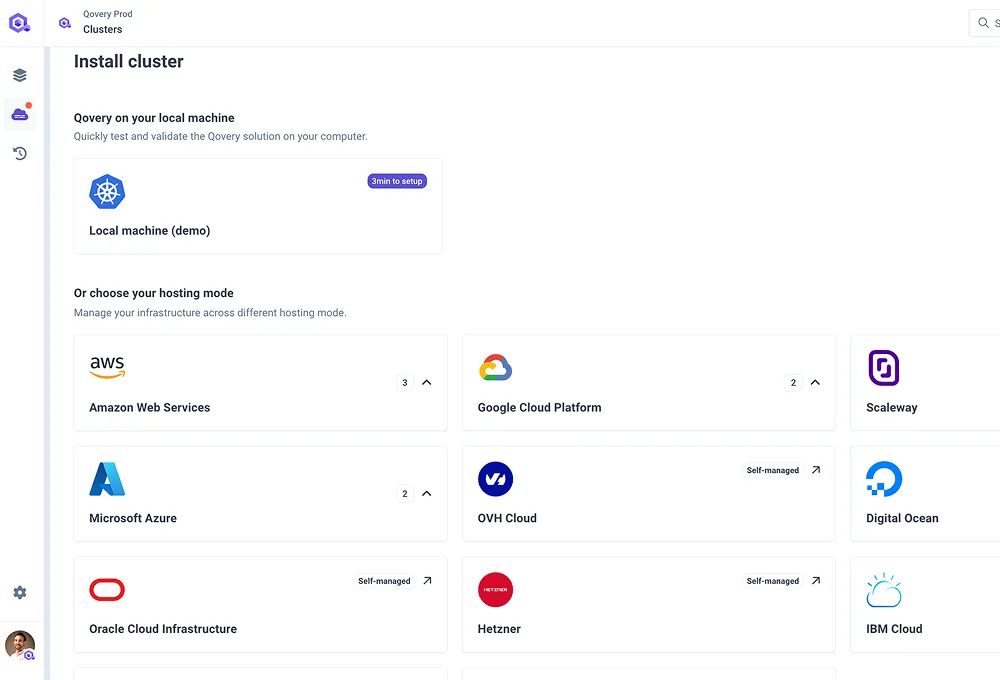The image size is (1000, 680).
Task: Click the Qovery Prod organization icon in header
Action: 64,23
